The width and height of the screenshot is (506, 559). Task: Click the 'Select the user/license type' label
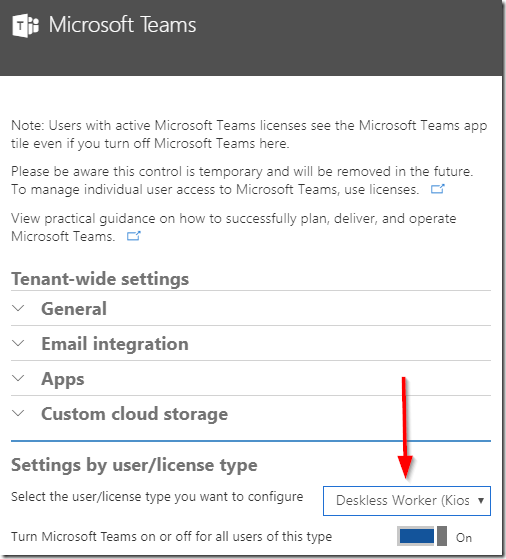[x=157, y=497]
